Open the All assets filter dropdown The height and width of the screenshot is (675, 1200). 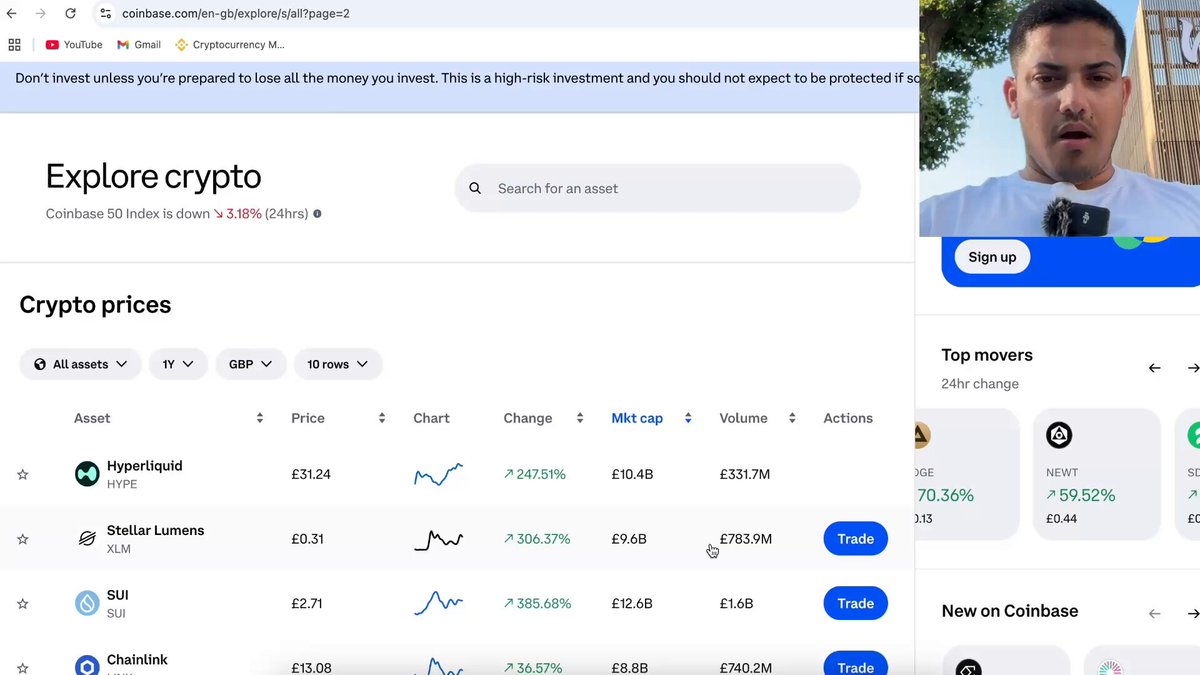coord(80,364)
